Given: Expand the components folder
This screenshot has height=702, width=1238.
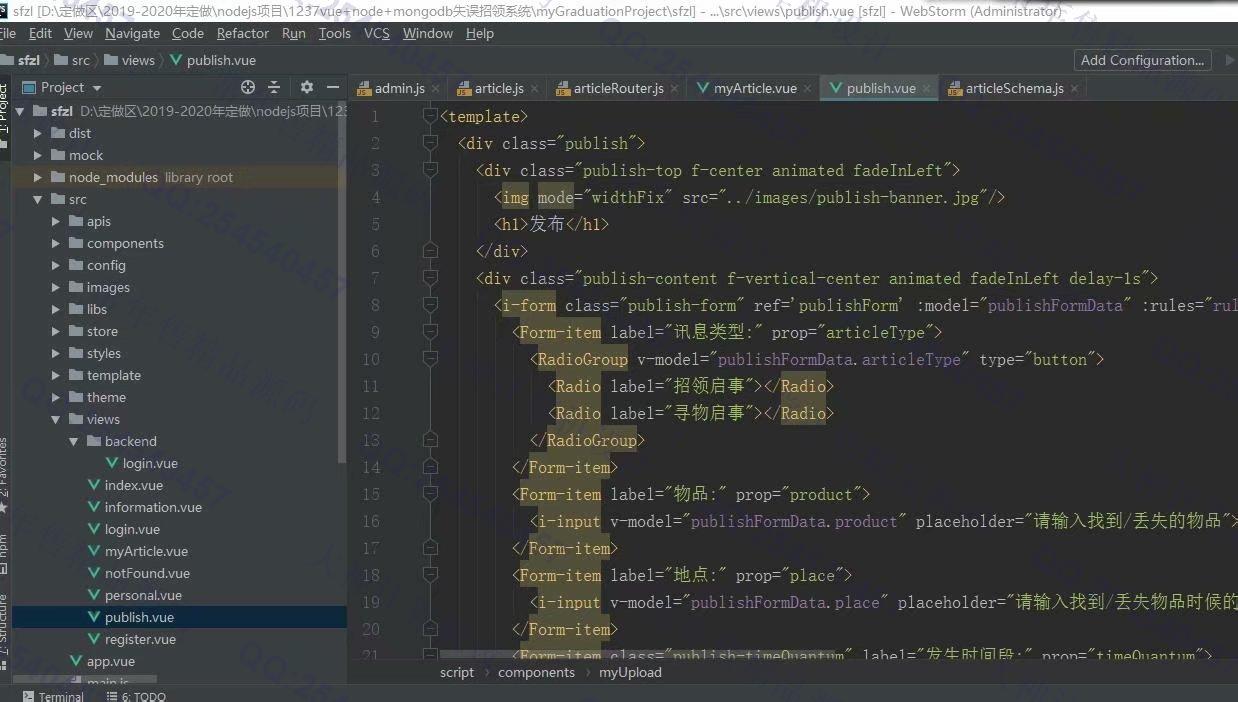Looking at the screenshot, I should [x=56, y=243].
